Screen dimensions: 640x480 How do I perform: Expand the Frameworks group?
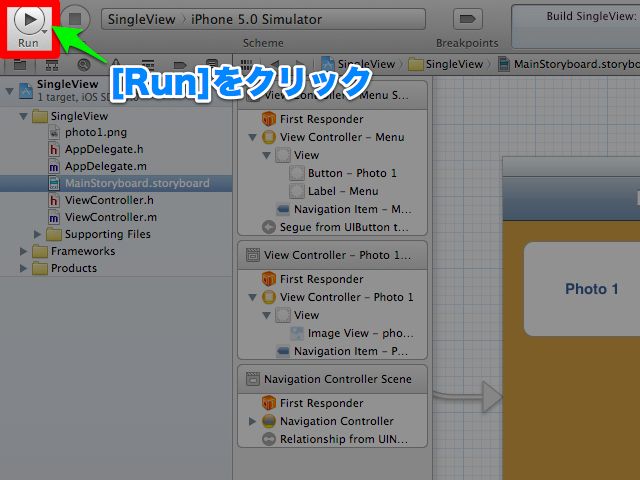click(x=23, y=251)
